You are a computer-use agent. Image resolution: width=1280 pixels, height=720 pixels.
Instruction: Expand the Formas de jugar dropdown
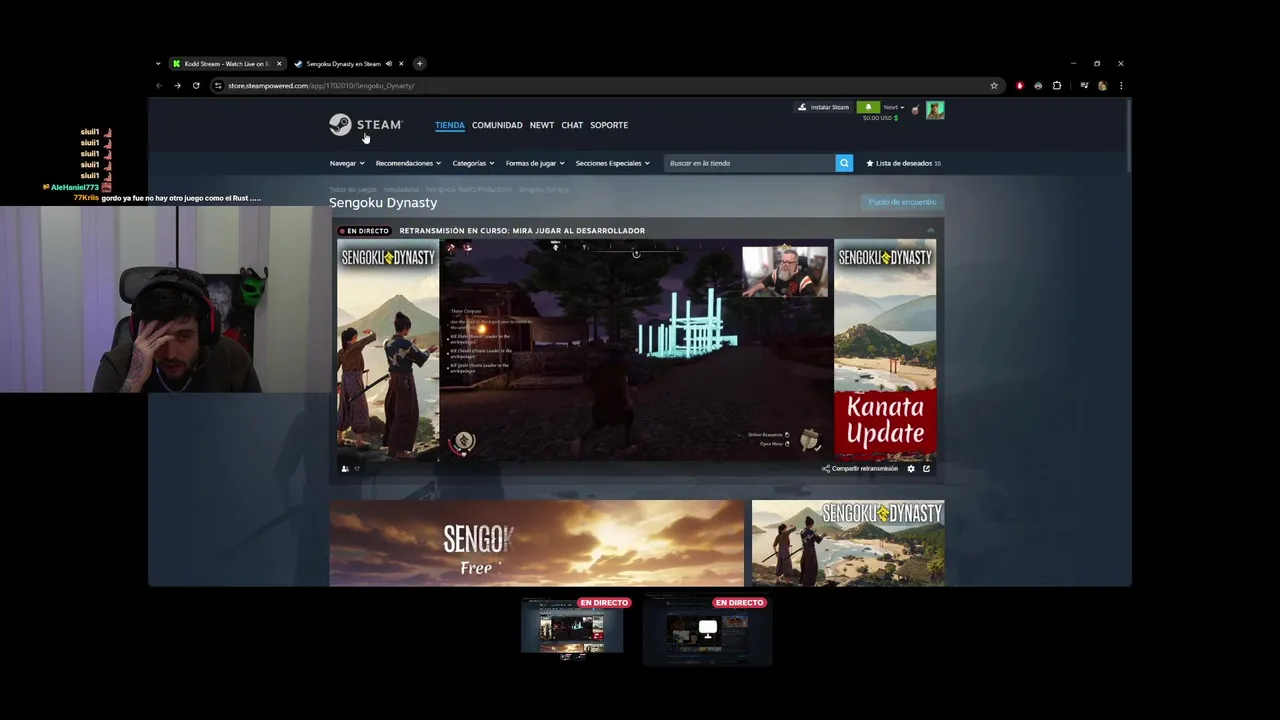tap(535, 163)
